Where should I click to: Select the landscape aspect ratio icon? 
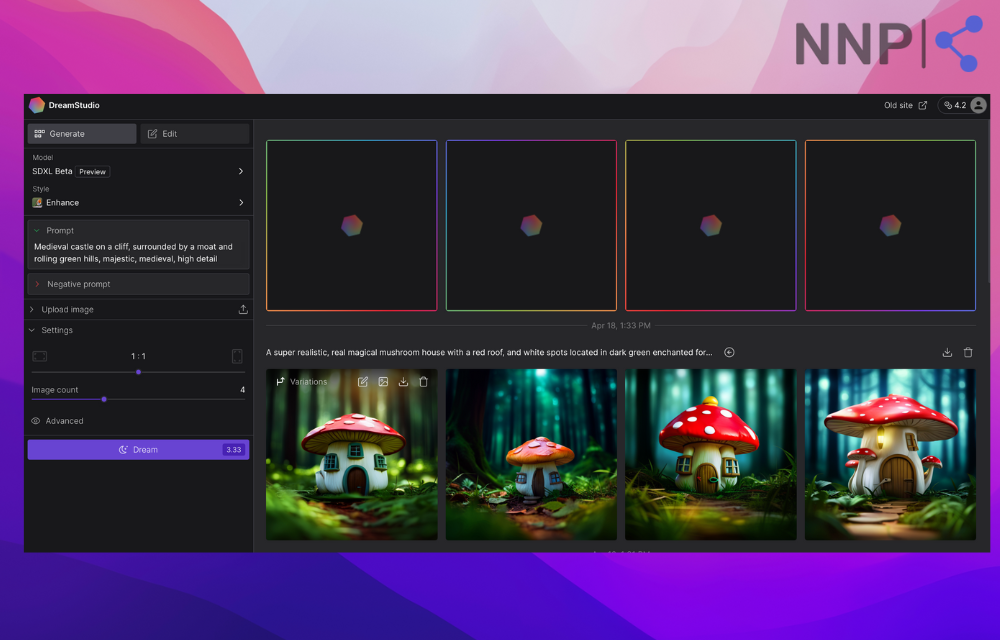40,356
